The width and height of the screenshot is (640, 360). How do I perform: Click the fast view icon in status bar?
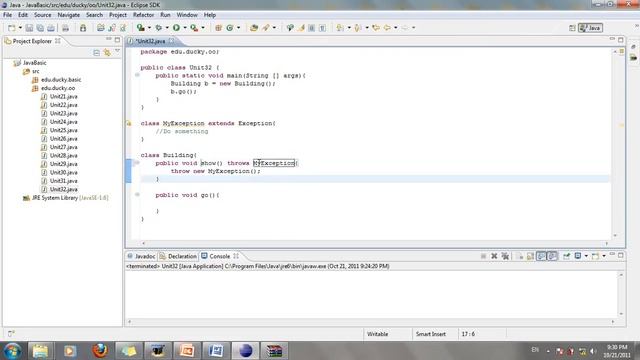pos(11,333)
